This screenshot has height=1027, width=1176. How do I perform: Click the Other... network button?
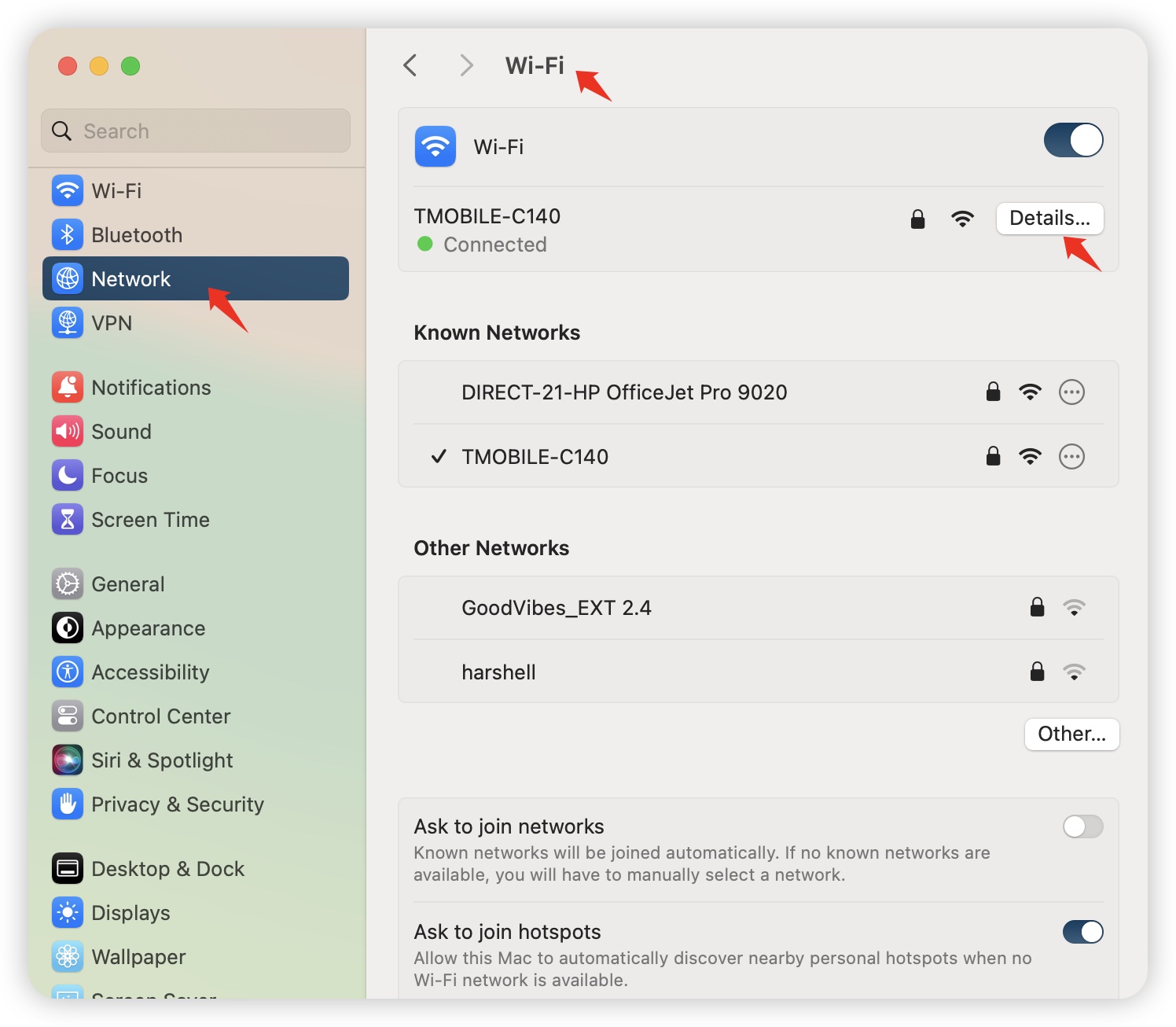[1071, 734]
